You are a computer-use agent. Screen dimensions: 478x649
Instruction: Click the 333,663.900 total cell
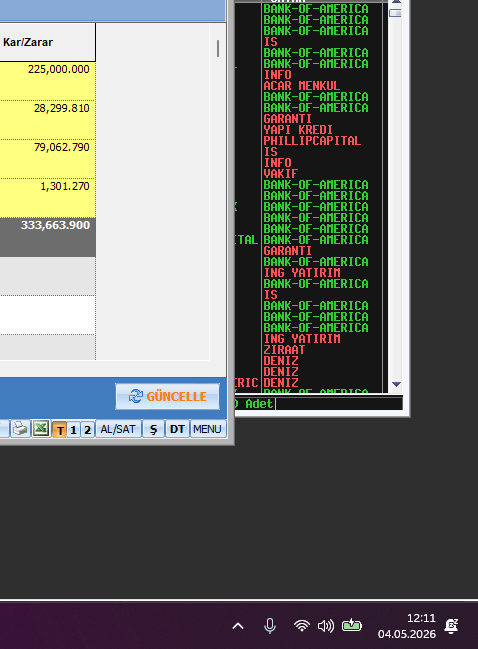[47, 237]
